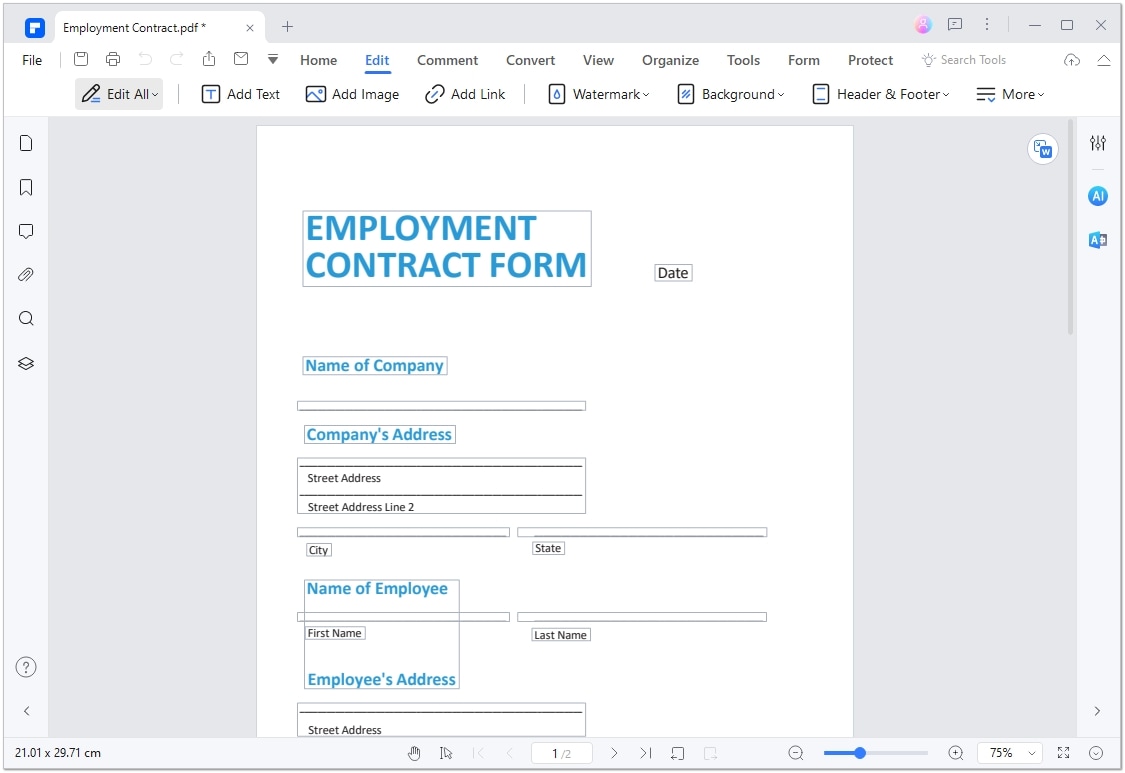Open the Watermark dropdown
This screenshot has width=1125, height=773.
pyautogui.click(x=599, y=94)
